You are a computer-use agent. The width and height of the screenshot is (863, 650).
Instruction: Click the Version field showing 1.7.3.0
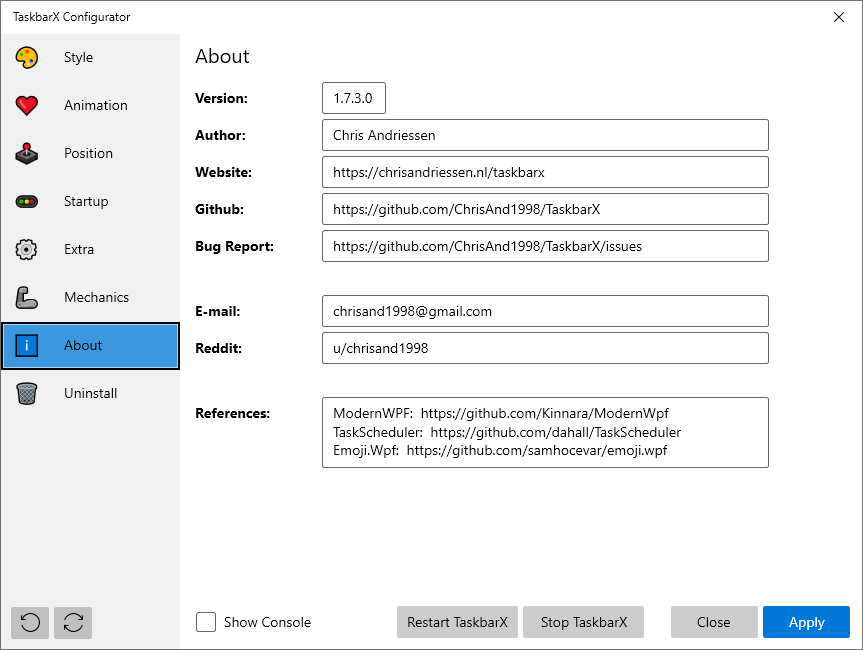click(x=354, y=98)
